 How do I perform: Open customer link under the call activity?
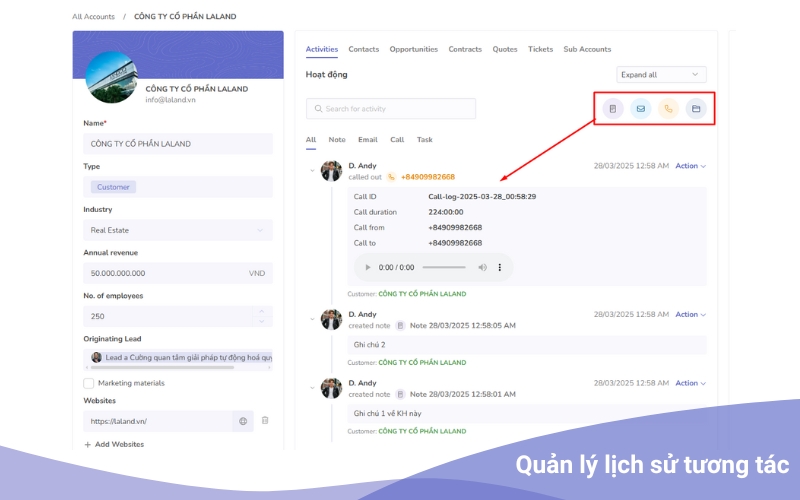[x=422, y=294]
